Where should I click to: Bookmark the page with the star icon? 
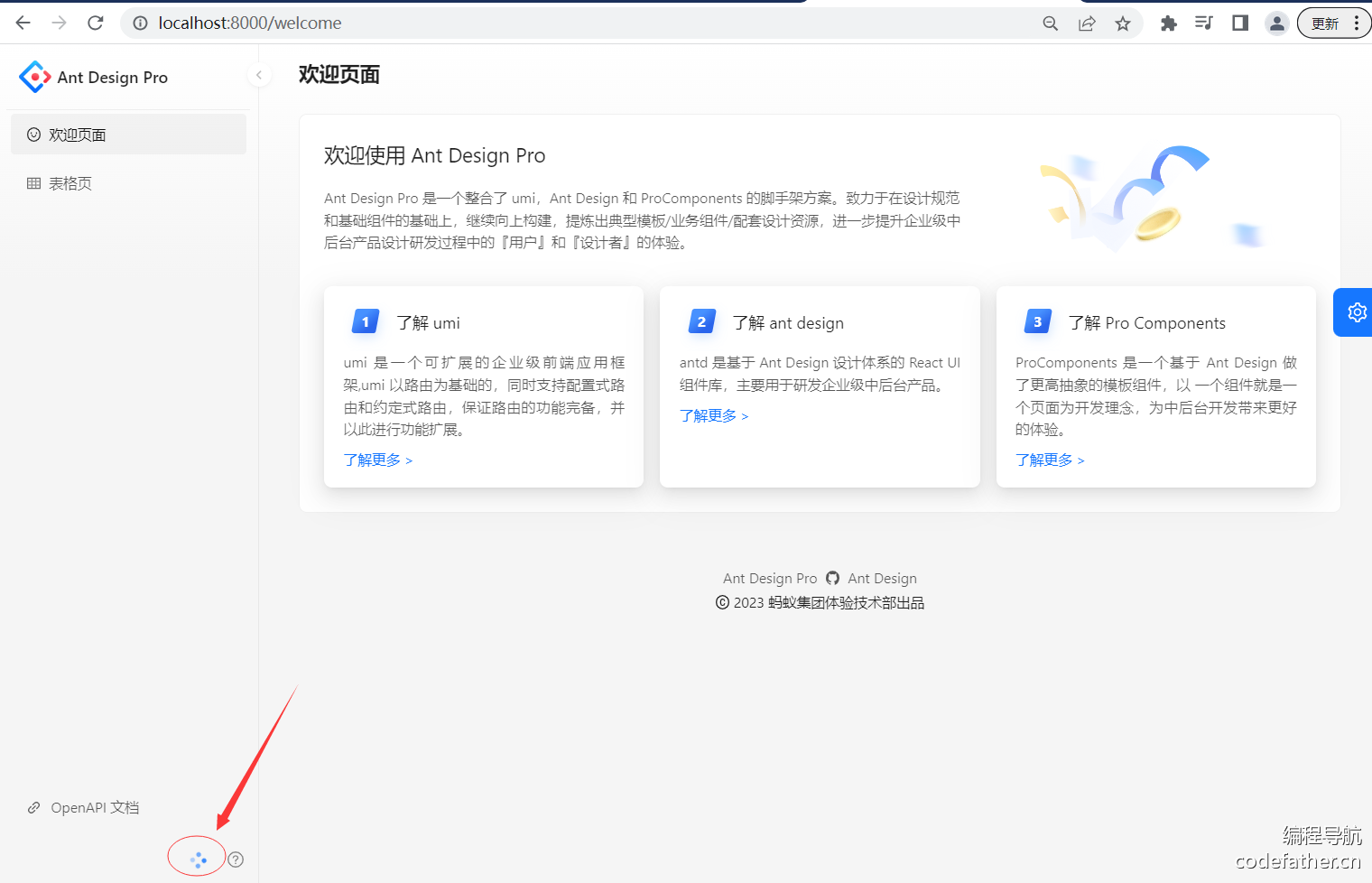pos(1123,23)
